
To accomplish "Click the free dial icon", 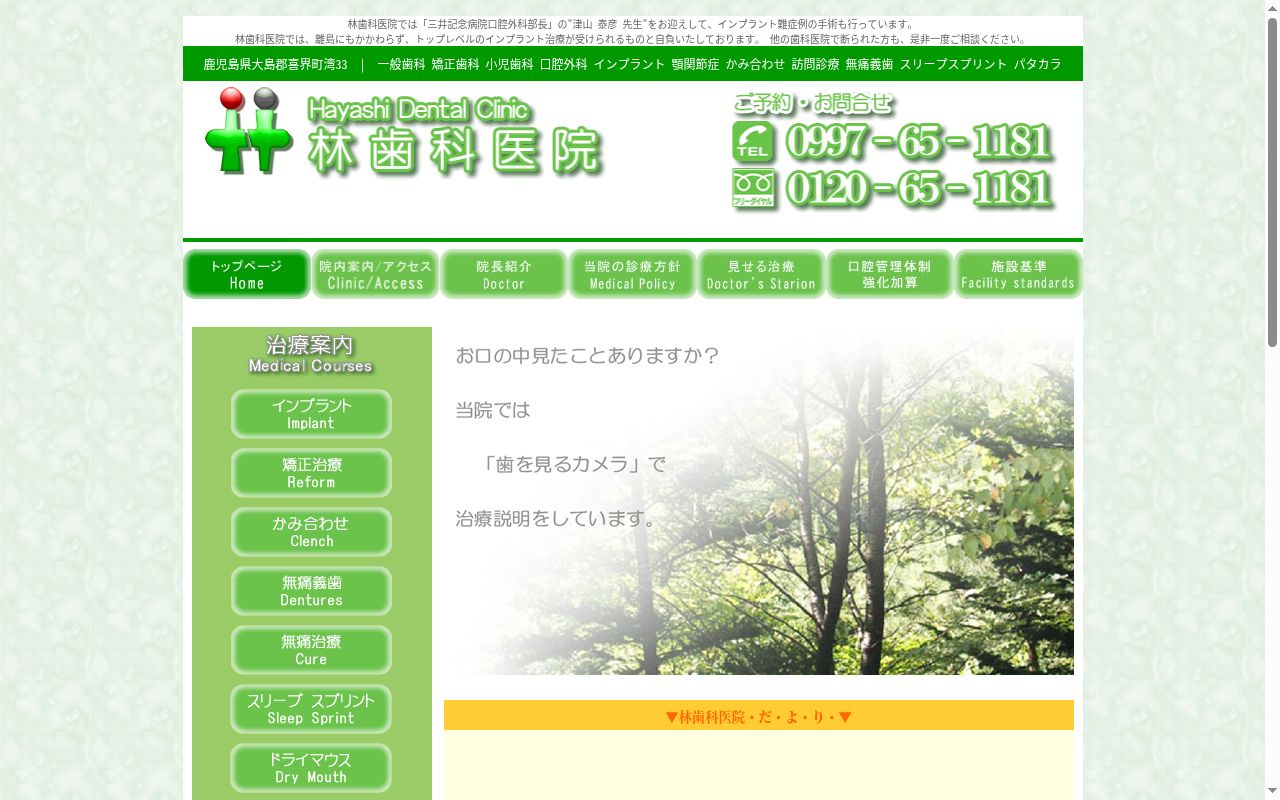I will click(753, 188).
